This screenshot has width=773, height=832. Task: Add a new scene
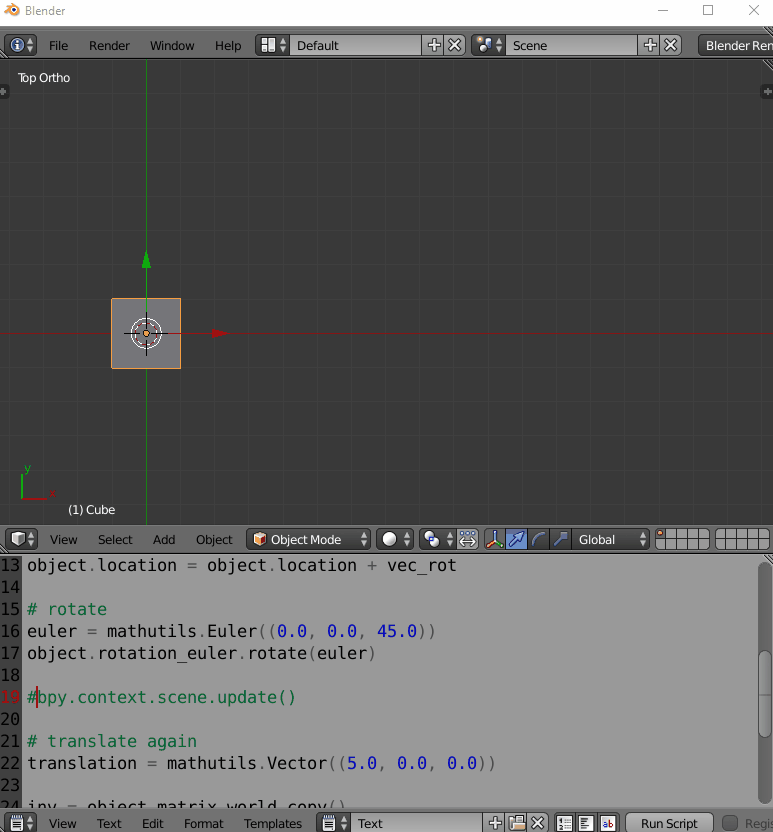pyautogui.click(x=650, y=45)
